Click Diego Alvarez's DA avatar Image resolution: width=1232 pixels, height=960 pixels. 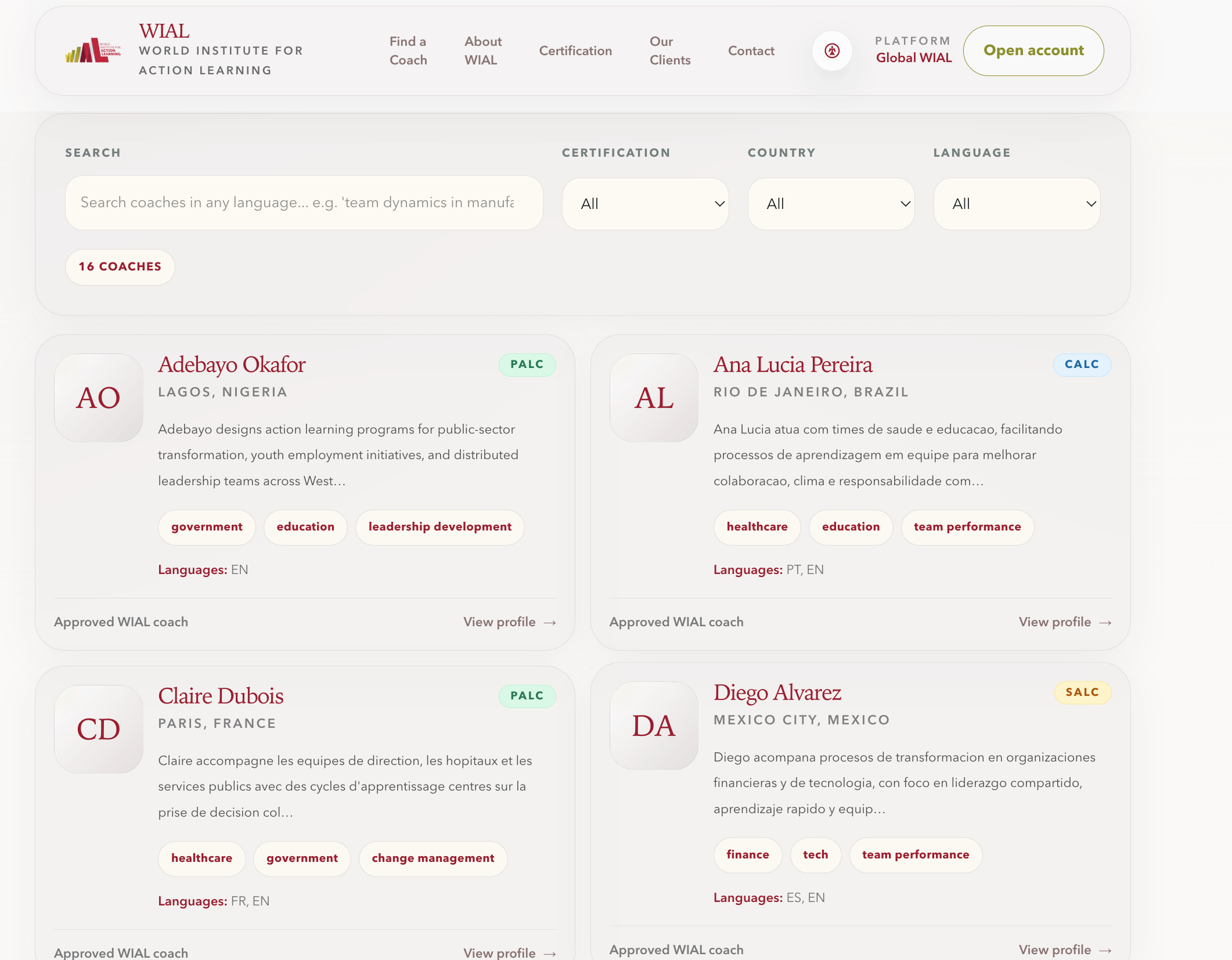click(654, 726)
